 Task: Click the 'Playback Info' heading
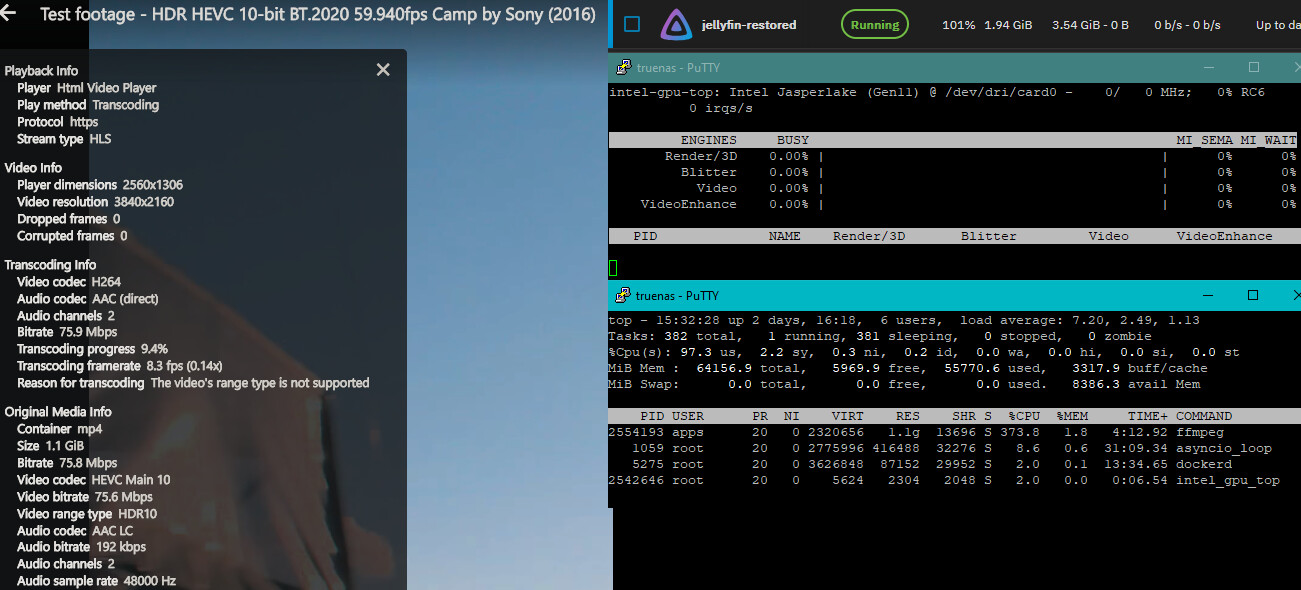click(x=41, y=71)
